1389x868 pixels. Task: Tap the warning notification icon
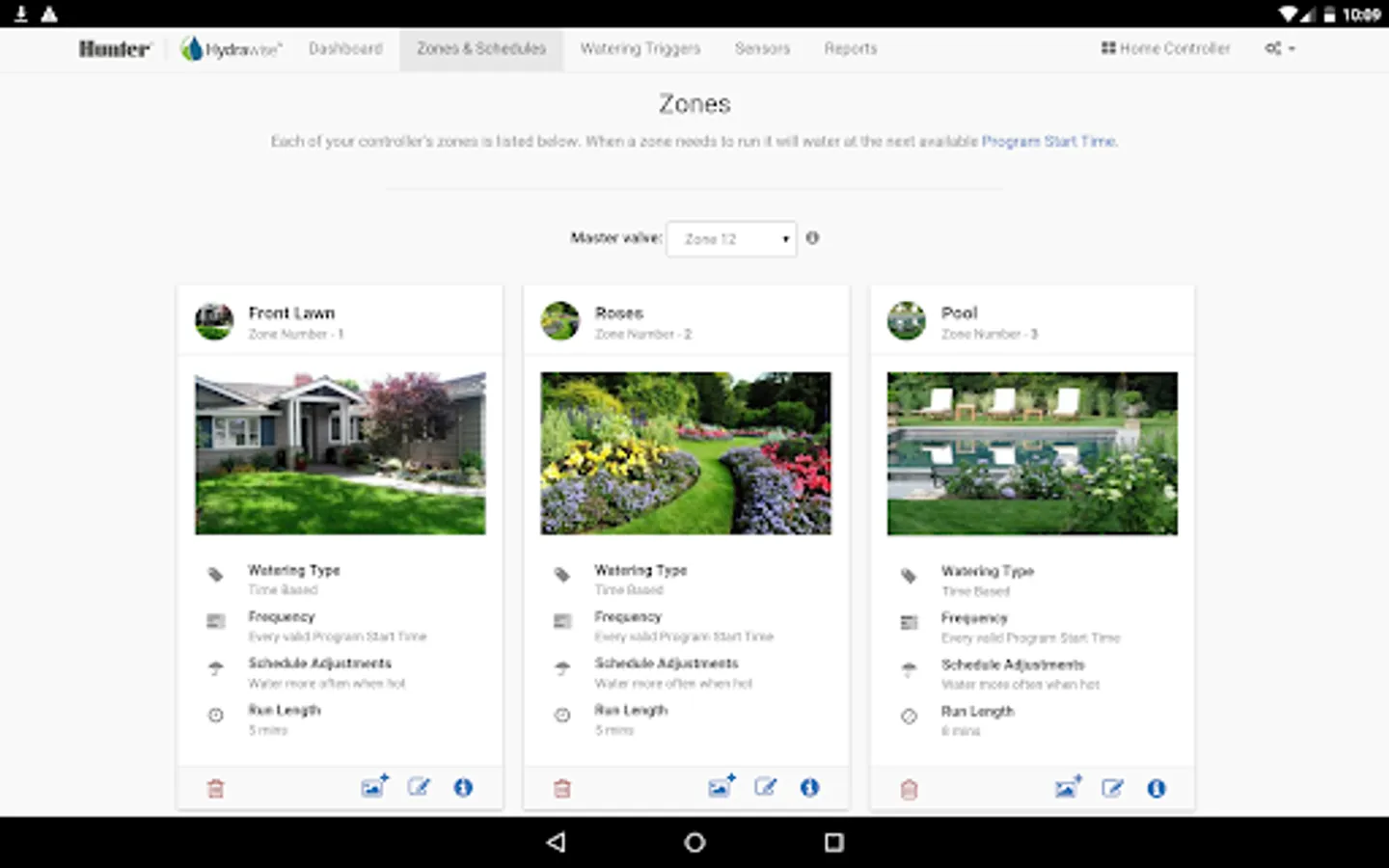point(49,14)
